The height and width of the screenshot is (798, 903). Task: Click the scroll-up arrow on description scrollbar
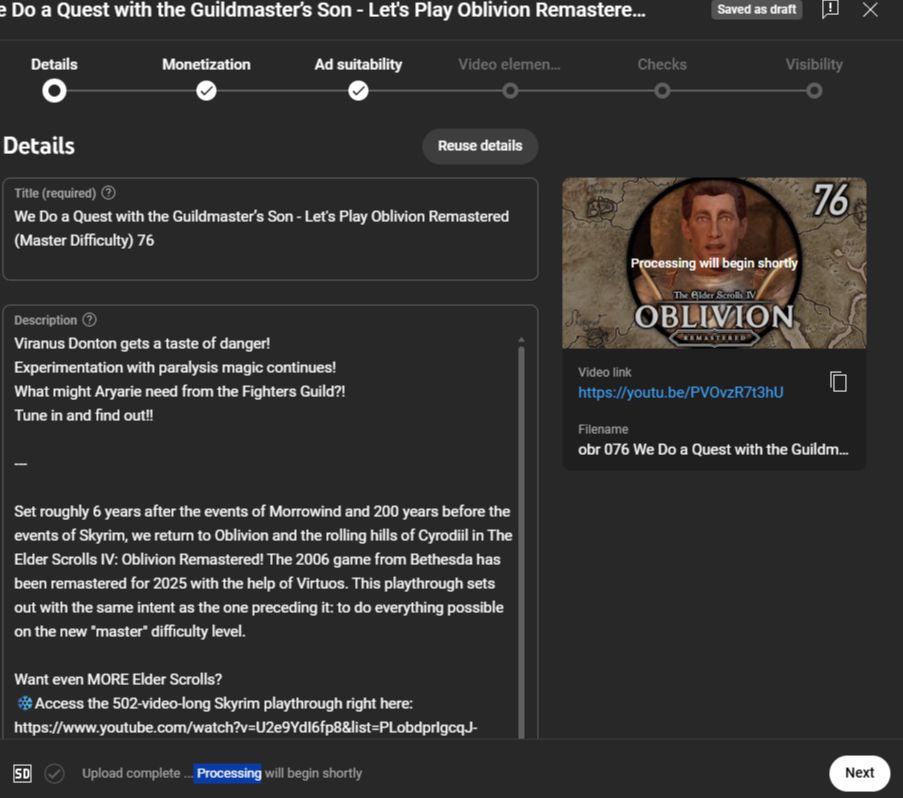coord(522,340)
